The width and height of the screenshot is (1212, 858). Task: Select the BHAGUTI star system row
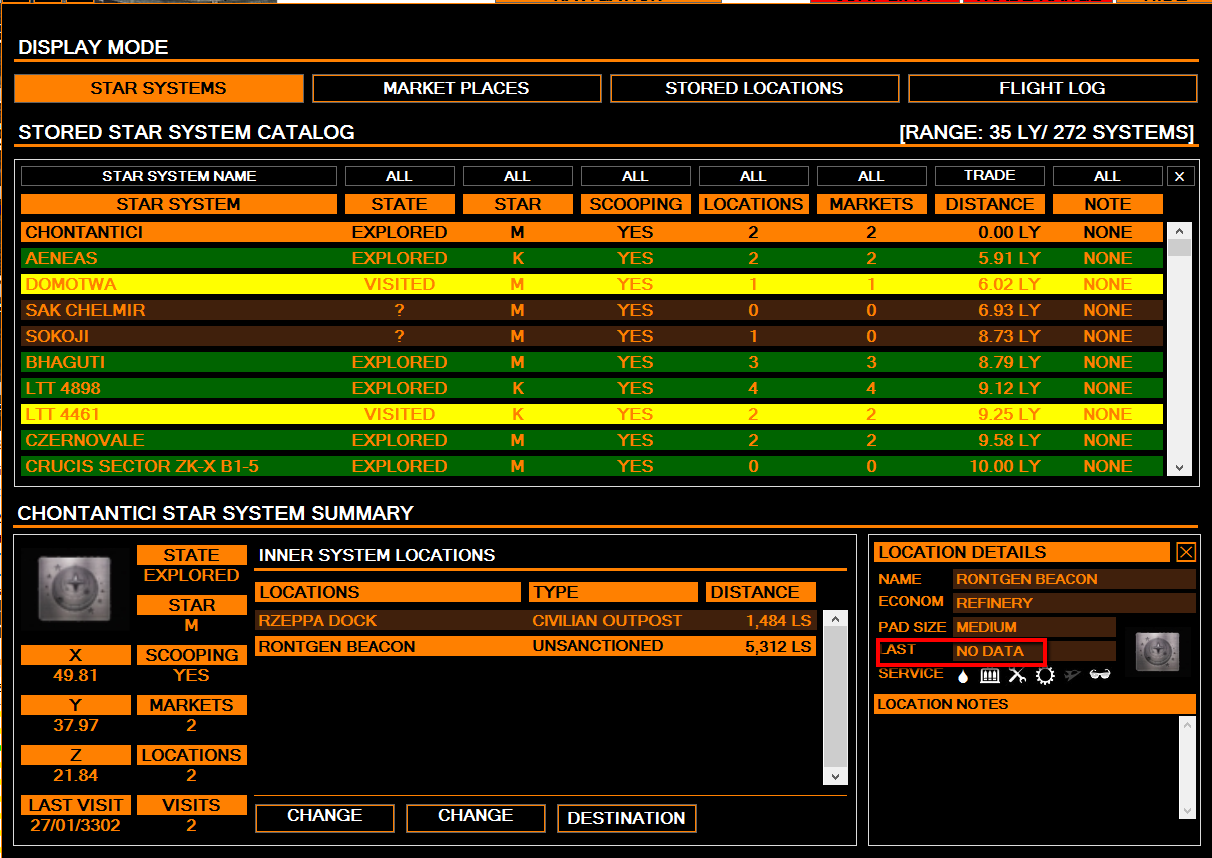(x=592, y=362)
